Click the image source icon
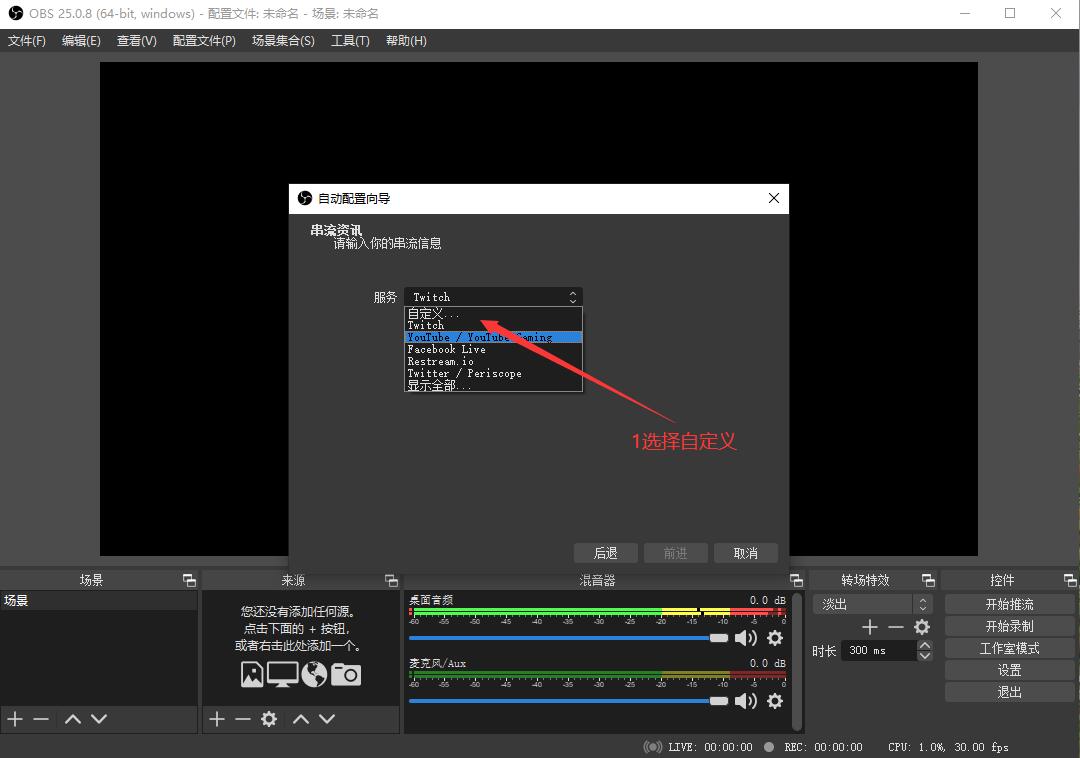The width and height of the screenshot is (1080, 758). 252,675
